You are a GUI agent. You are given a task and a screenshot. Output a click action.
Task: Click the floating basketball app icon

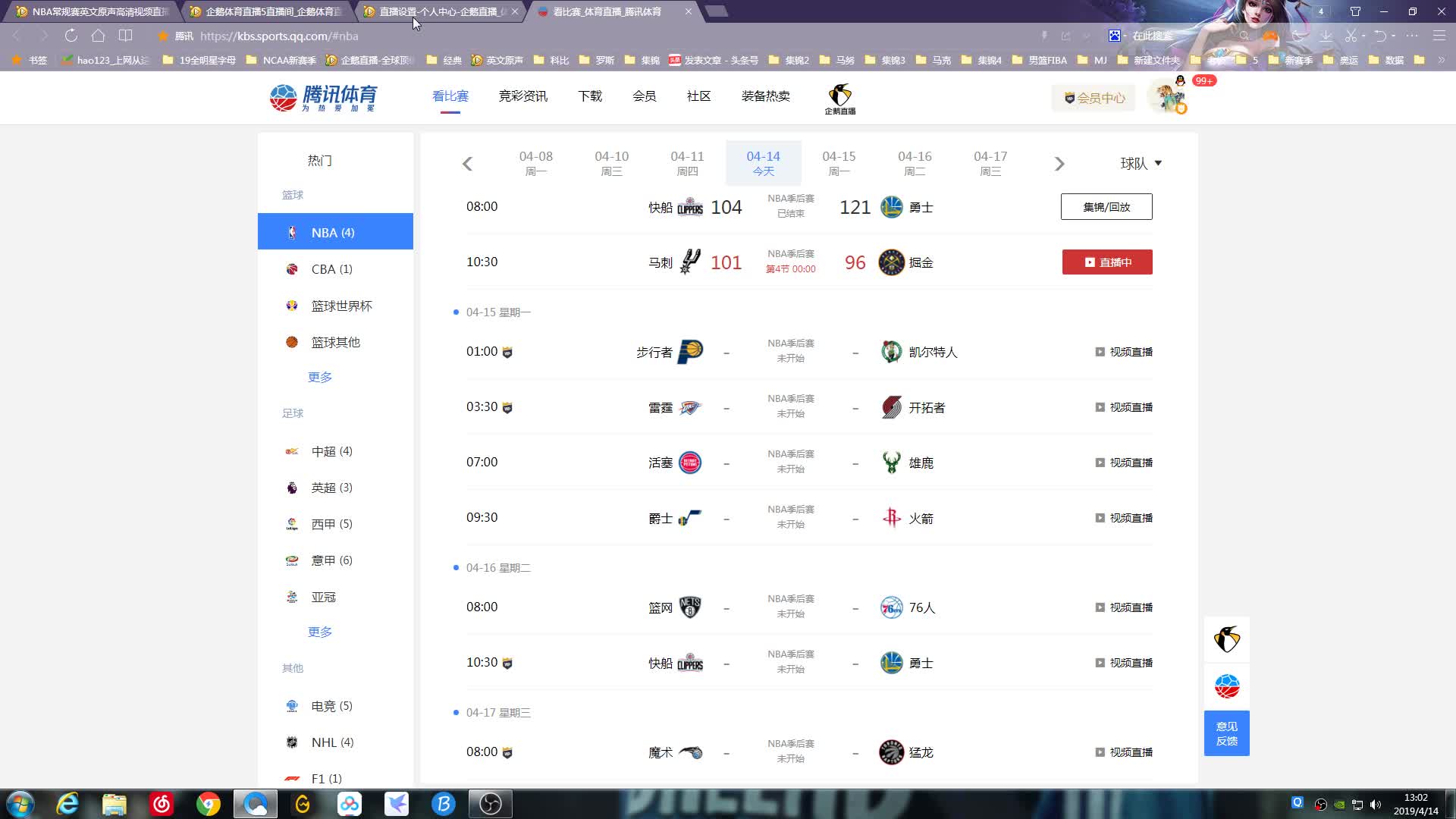click(1226, 686)
